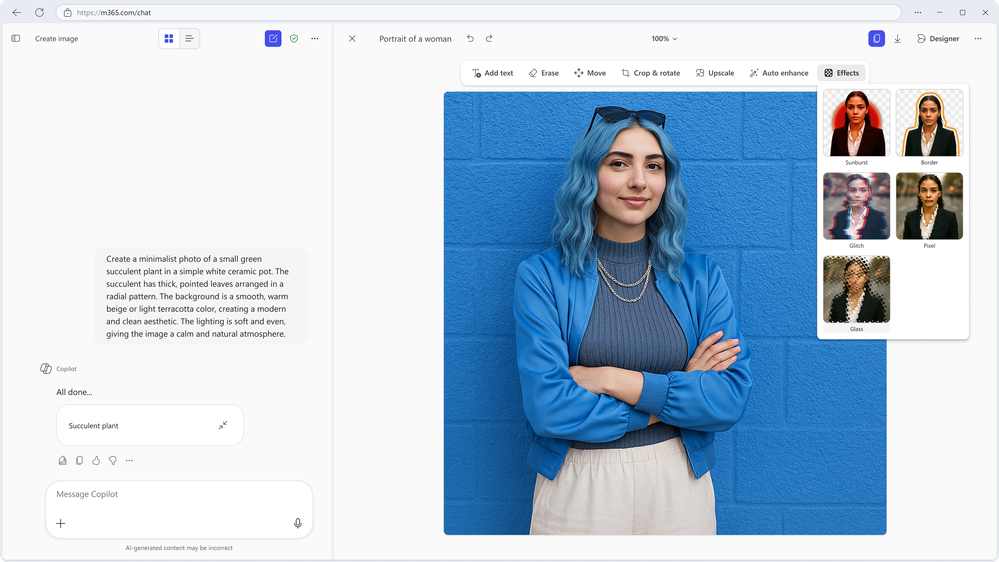The image size is (999, 562).
Task: Select the Crop & rotate tool
Action: point(650,73)
